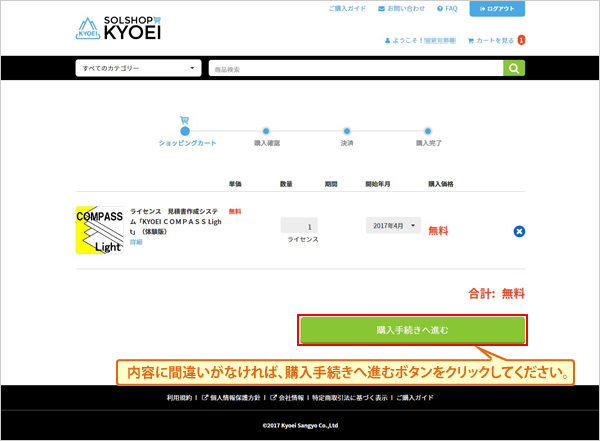The image size is (600, 441).
Task: Click the 購入手続きへ進む proceed button
Action: 412,330
